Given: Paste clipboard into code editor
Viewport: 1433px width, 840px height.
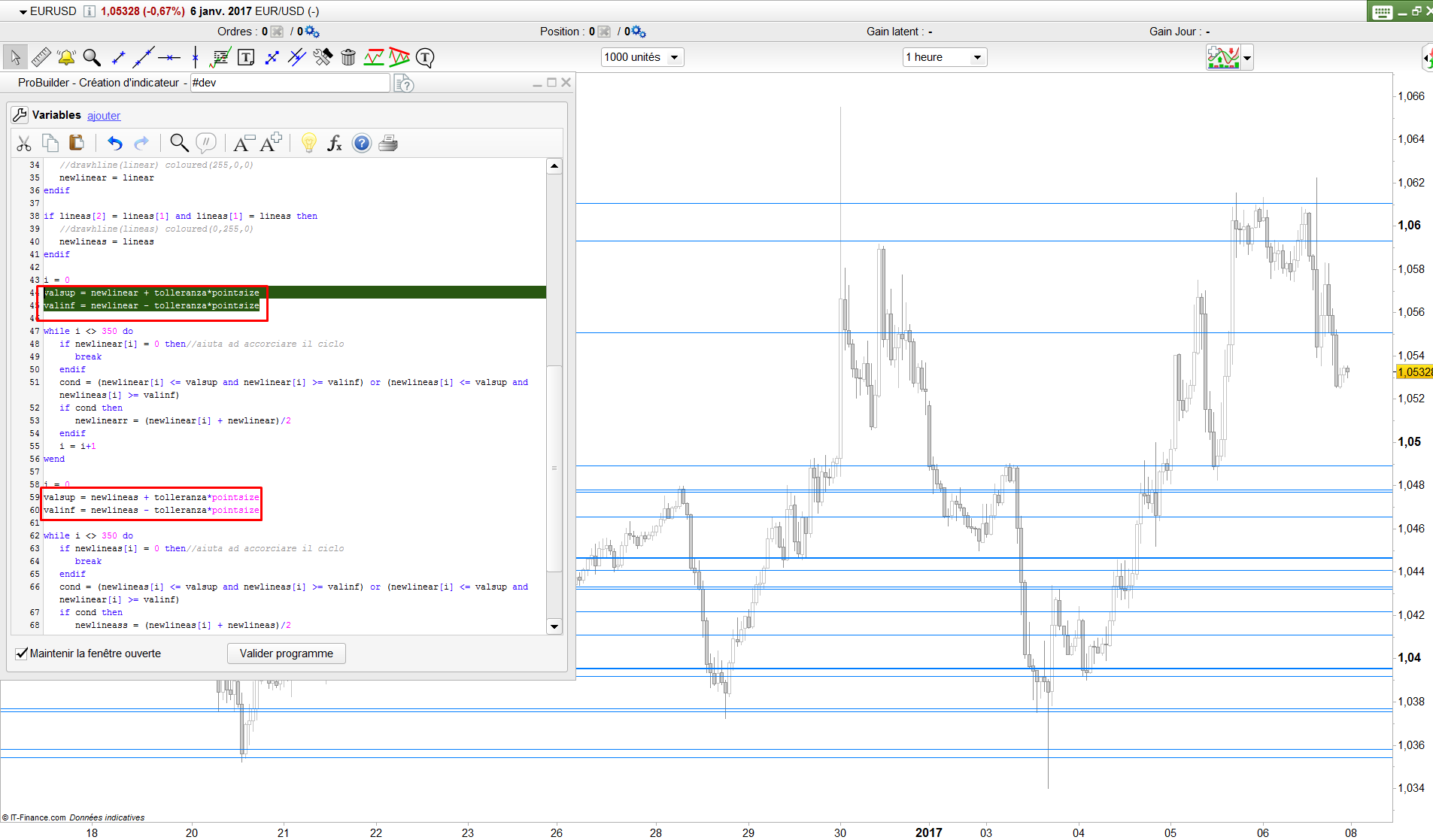Looking at the screenshot, I should coord(76,143).
